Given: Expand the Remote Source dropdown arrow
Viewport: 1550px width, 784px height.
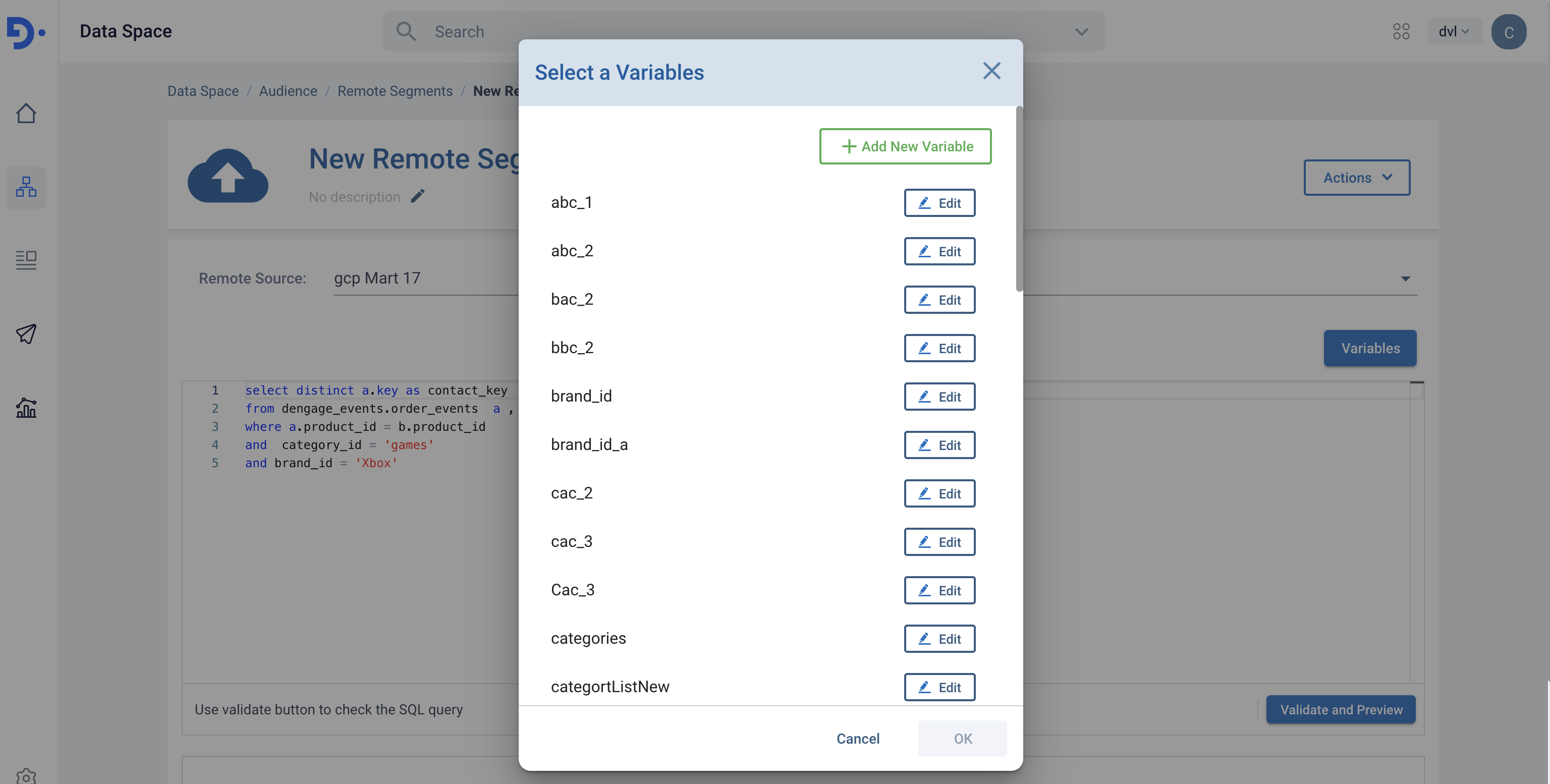Looking at the screenshot, I should click(x=1405, y=278).
